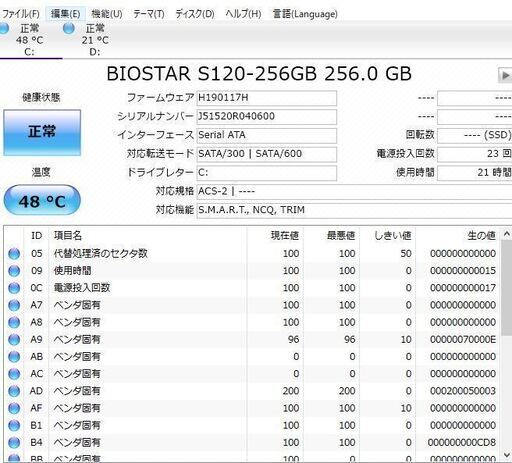Click the firmware field H190117H
This screenshot has width=512, height=463.
pos(266,98)
